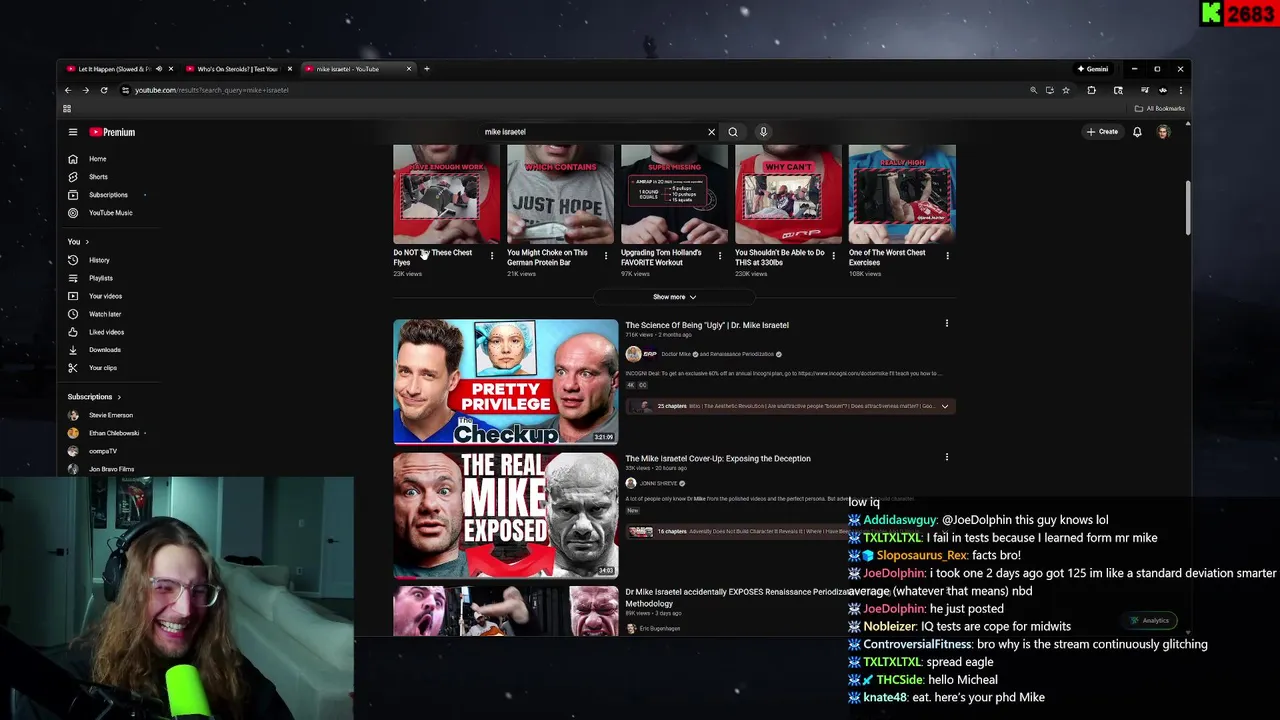Open Ethan Chlebowski subscription

point(113,433)
